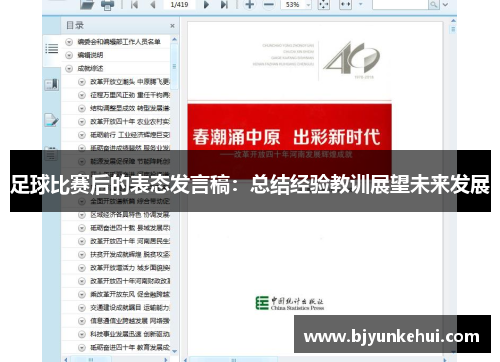Click the China Statistics Press logo
Viewport: 500px width, 362px height.
tap(290, 303)
